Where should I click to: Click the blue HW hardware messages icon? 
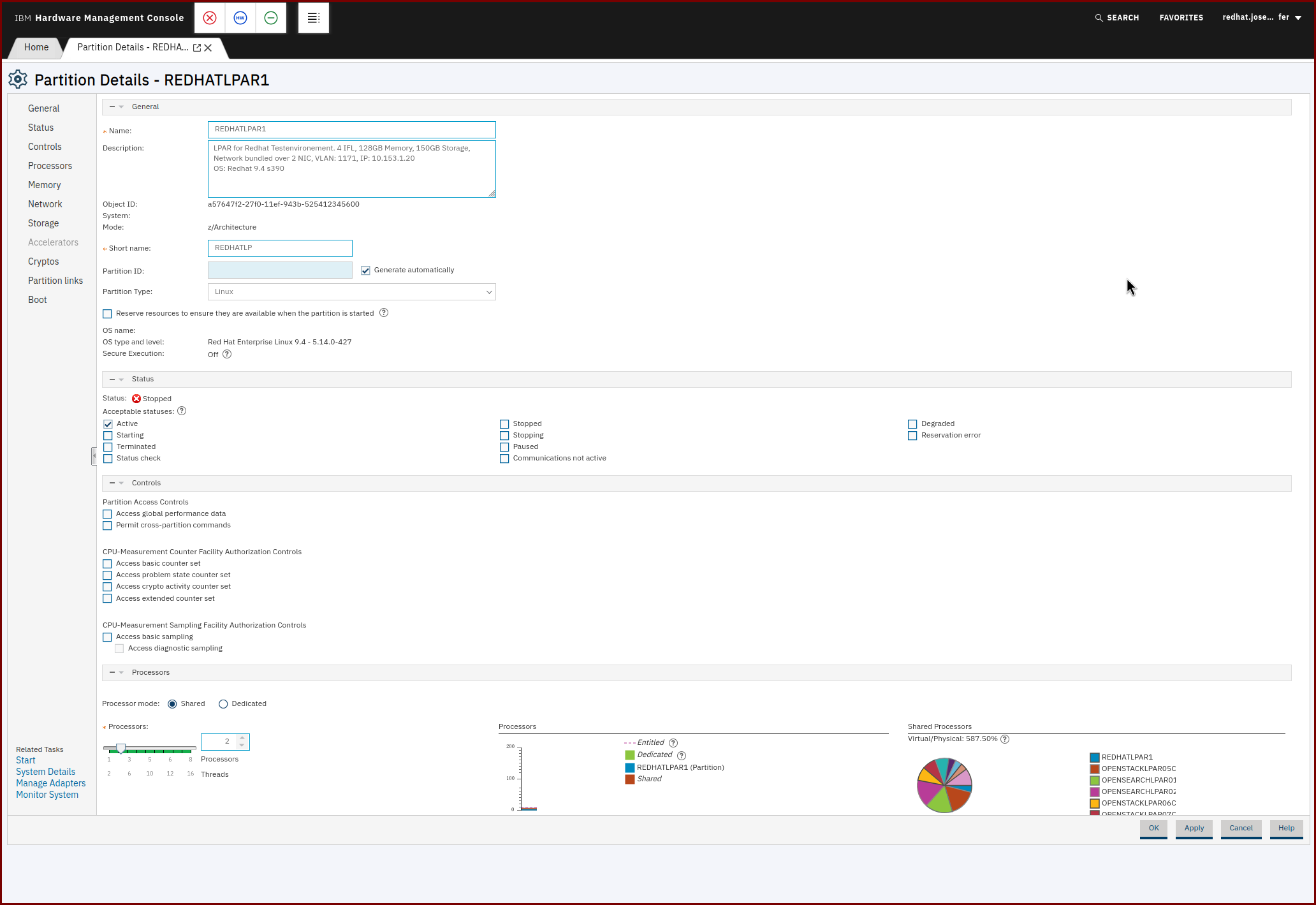(x=240, y=18)
